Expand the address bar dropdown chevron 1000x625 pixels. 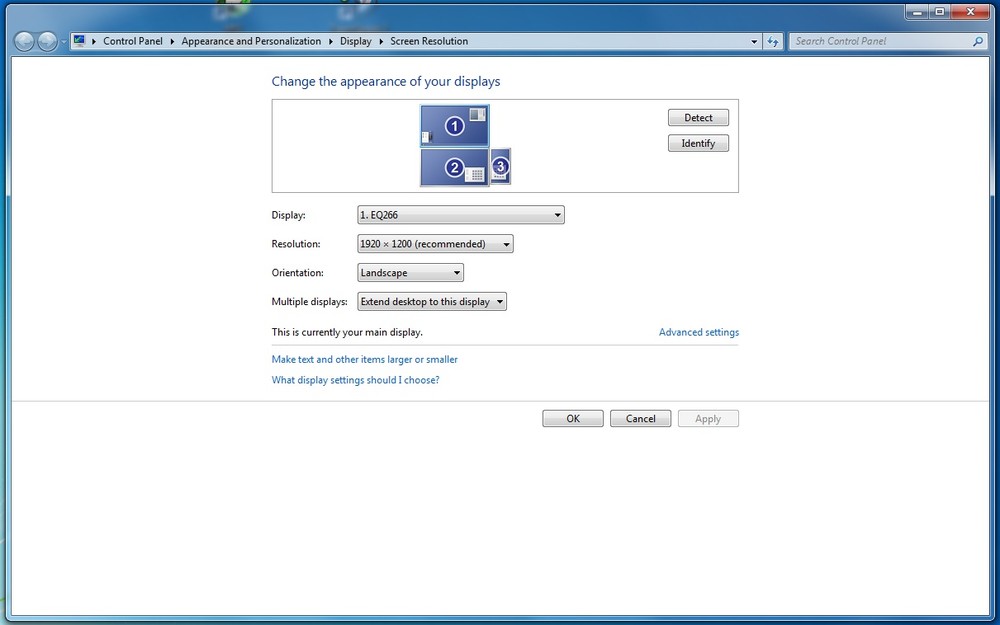click(x=754, y=41)
